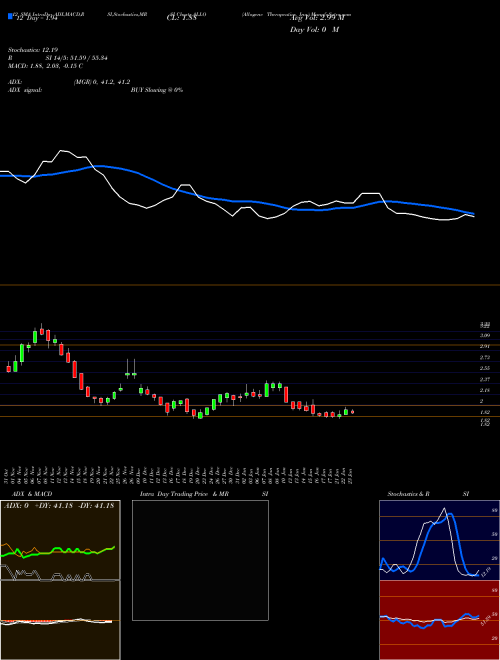This screenshot has height=660, width=500.
Task: Click the 'Day Vol: 0 M' label
Action: coord(314,30)
